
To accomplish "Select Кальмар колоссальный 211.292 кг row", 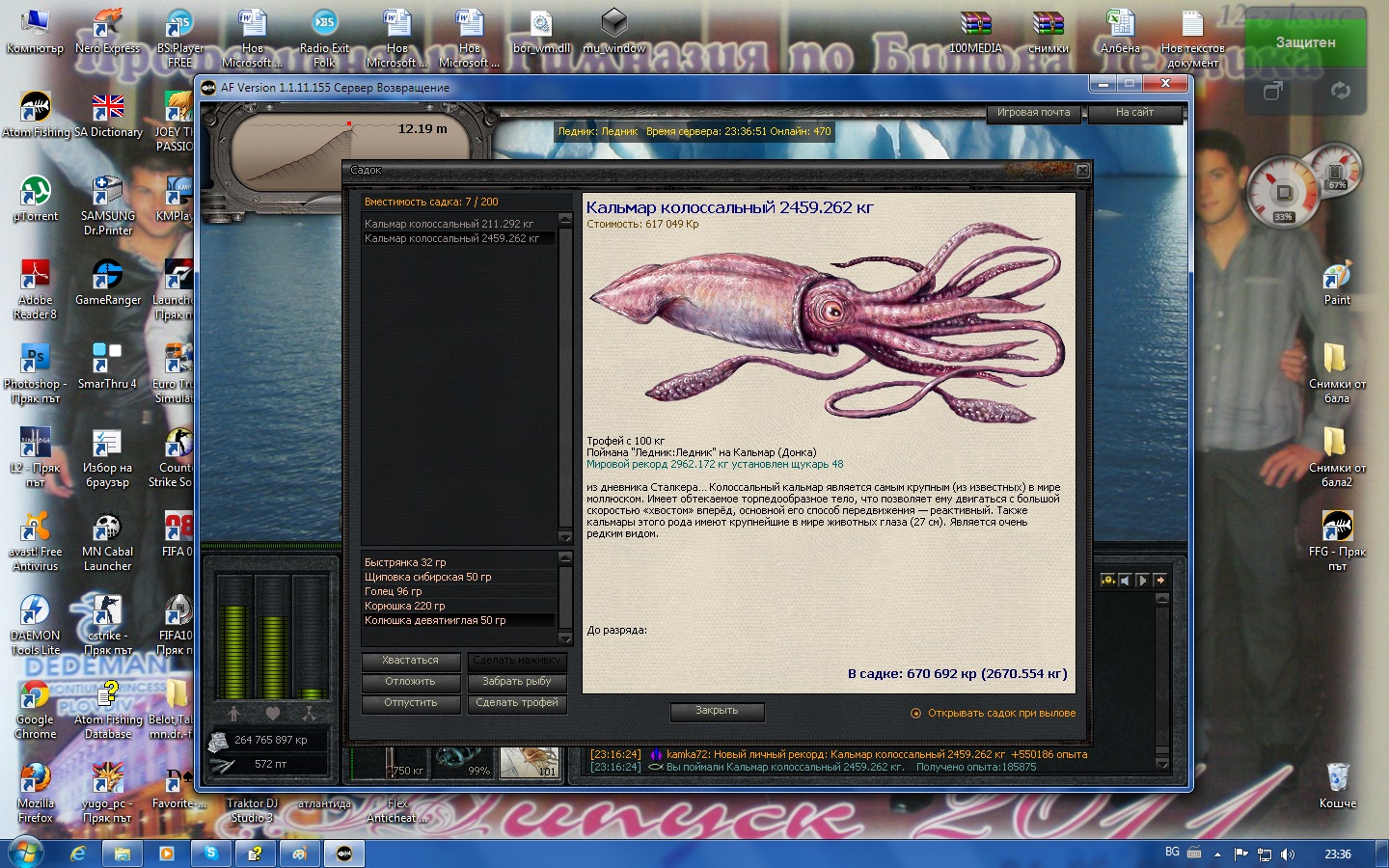I will tap(459, 224).
